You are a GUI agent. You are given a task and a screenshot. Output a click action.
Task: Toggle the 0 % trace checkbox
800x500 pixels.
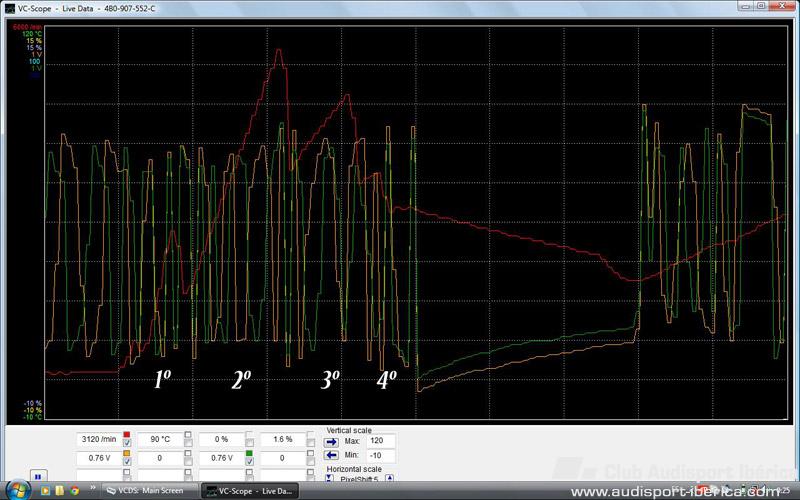click(249, 442)
